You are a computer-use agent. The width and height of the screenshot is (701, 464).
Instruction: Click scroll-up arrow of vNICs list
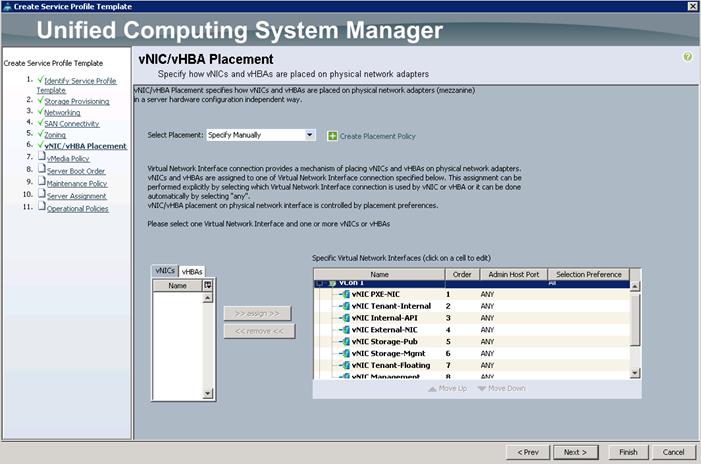coord(207,298)
